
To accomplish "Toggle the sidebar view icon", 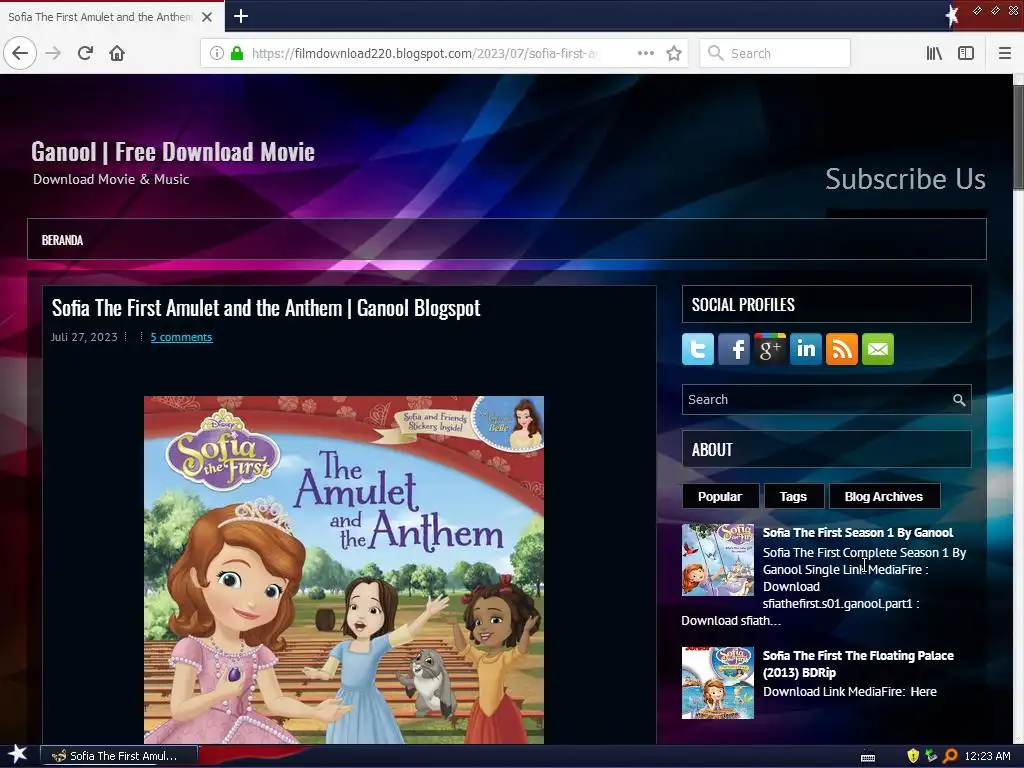I will [x=966, y=53].
